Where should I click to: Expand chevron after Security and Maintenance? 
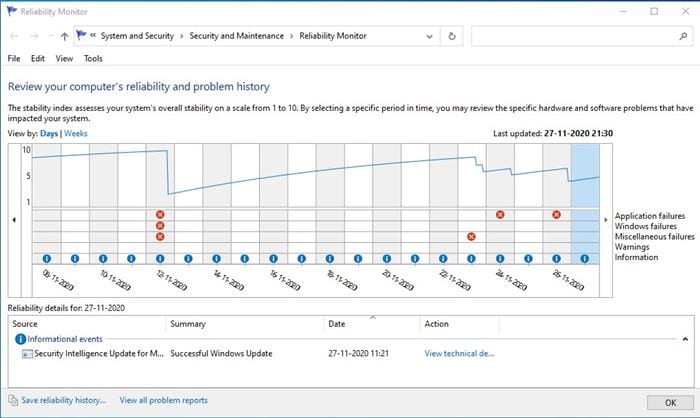pos(292,36)
